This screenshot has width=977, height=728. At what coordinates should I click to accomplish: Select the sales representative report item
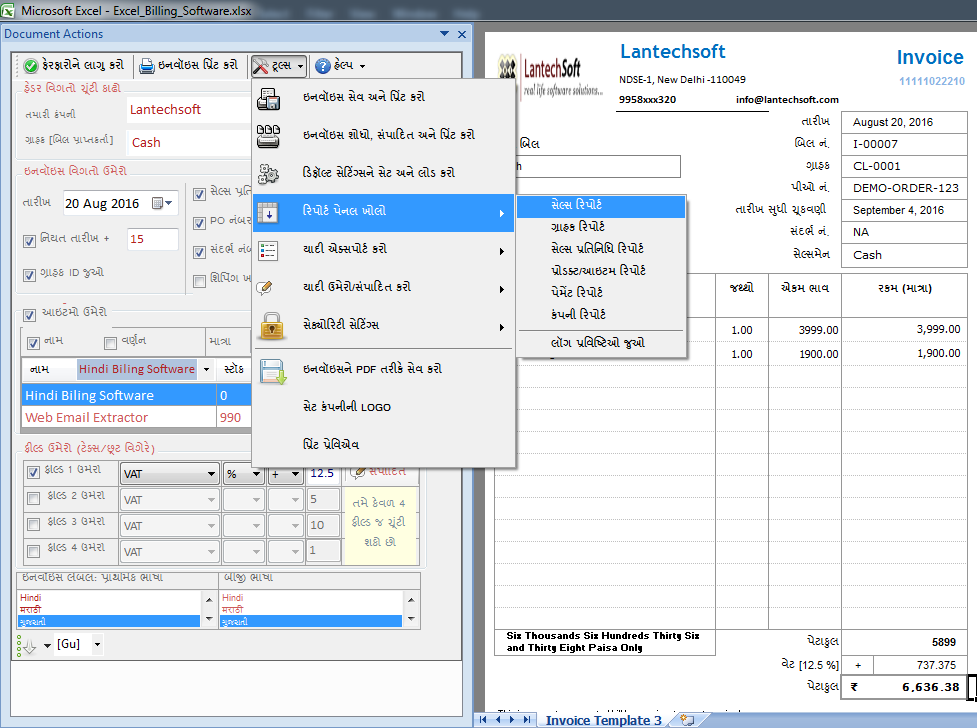coord(601,249)
